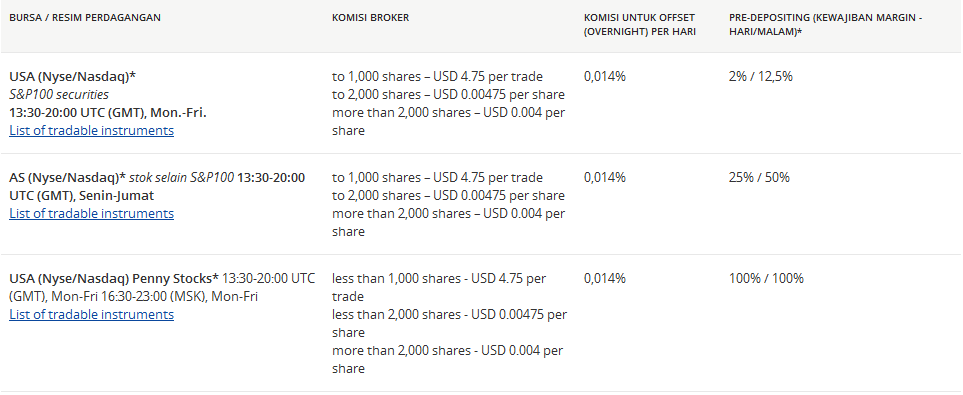Click Penny Stocks row broker commission text
The width and height of the screenshot is (963, 395).
click(450, 323)
